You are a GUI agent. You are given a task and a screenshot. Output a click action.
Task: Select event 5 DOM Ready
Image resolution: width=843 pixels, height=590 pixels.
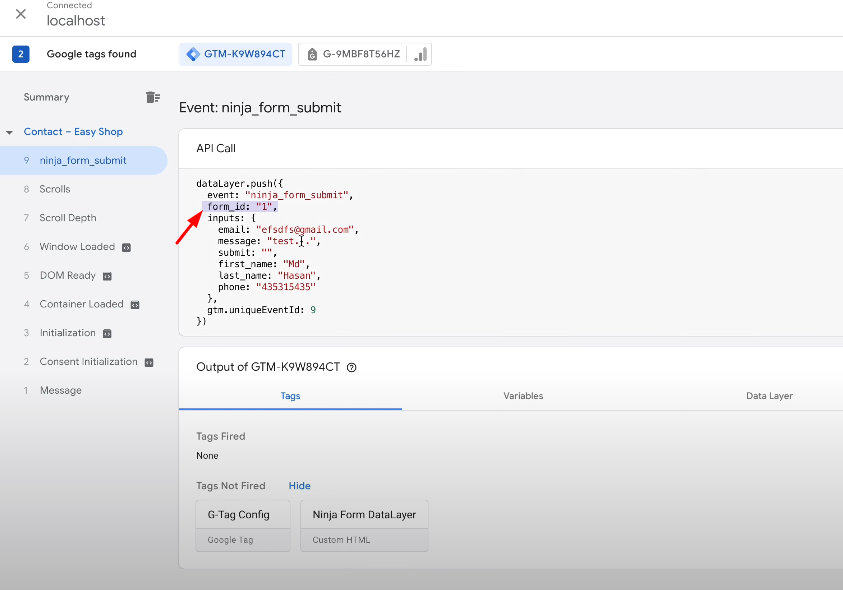67,275
